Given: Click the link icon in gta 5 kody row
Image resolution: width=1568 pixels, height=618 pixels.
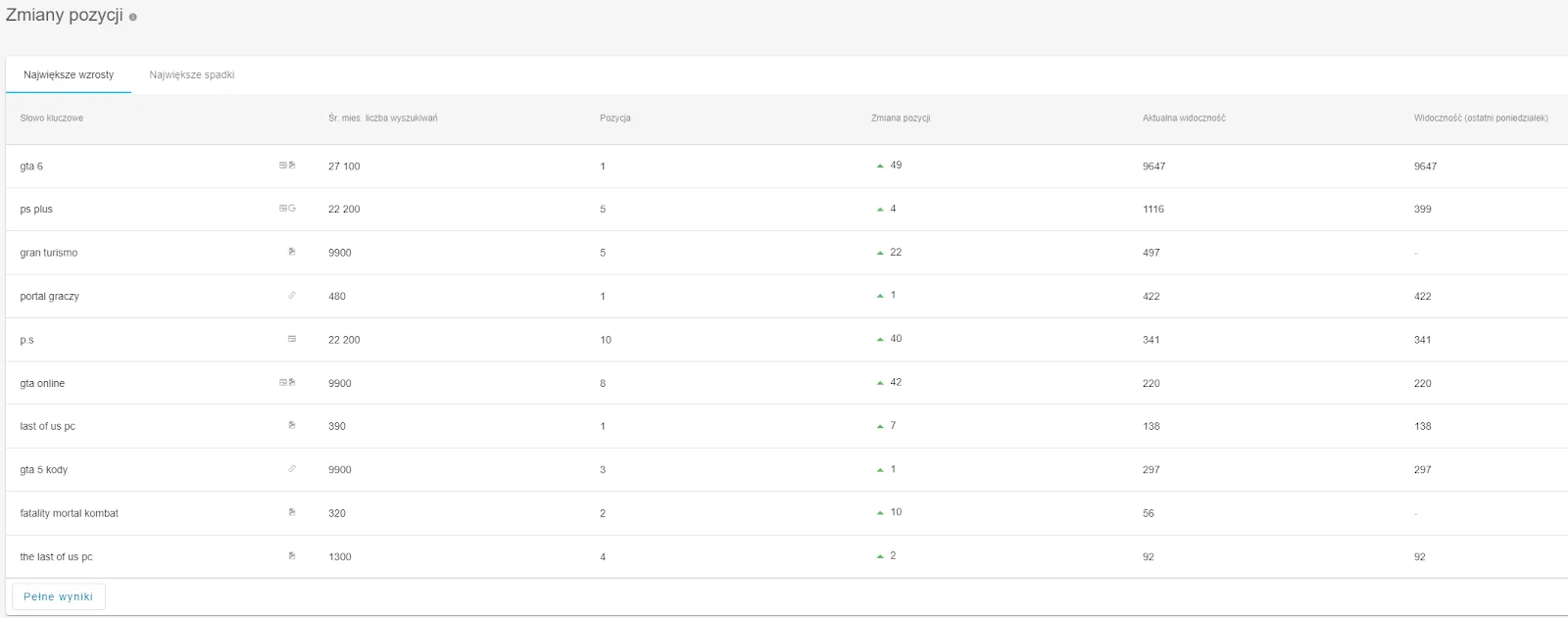Looking at the screenshot, I should 292,469.
